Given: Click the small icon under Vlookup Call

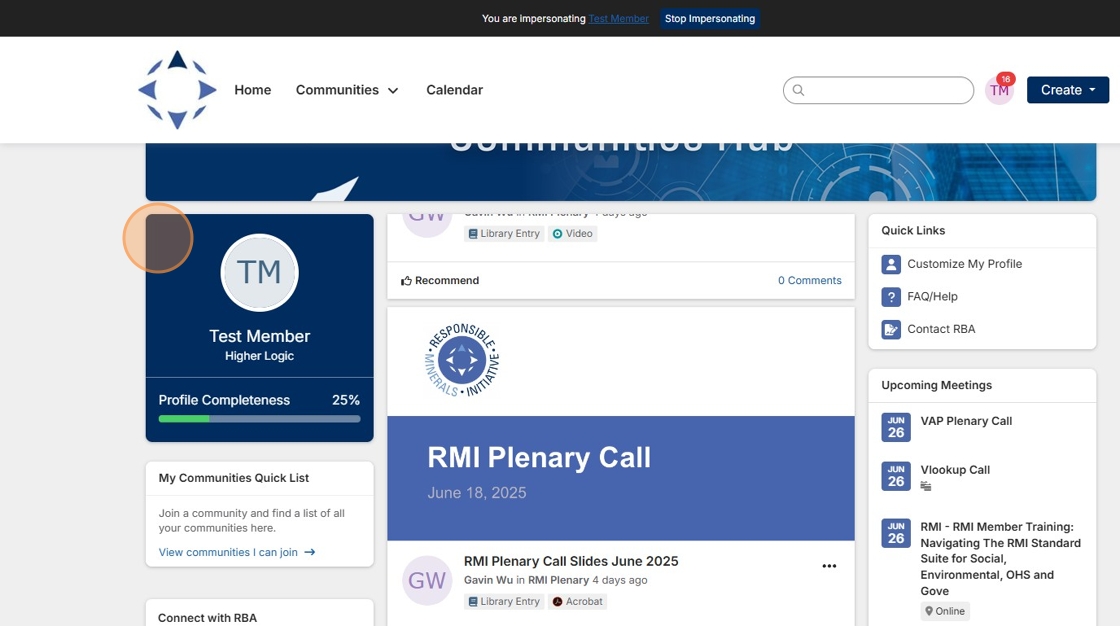Looking at the screenshot, I should coord(926,487).
